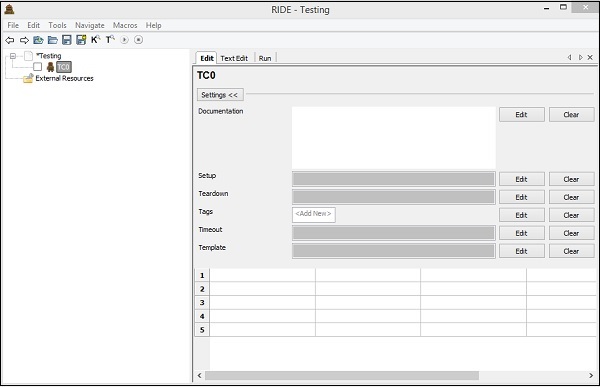Stop test run with stop icon
600x387 pixels.
pyautogui.click(x=139, y=39)
